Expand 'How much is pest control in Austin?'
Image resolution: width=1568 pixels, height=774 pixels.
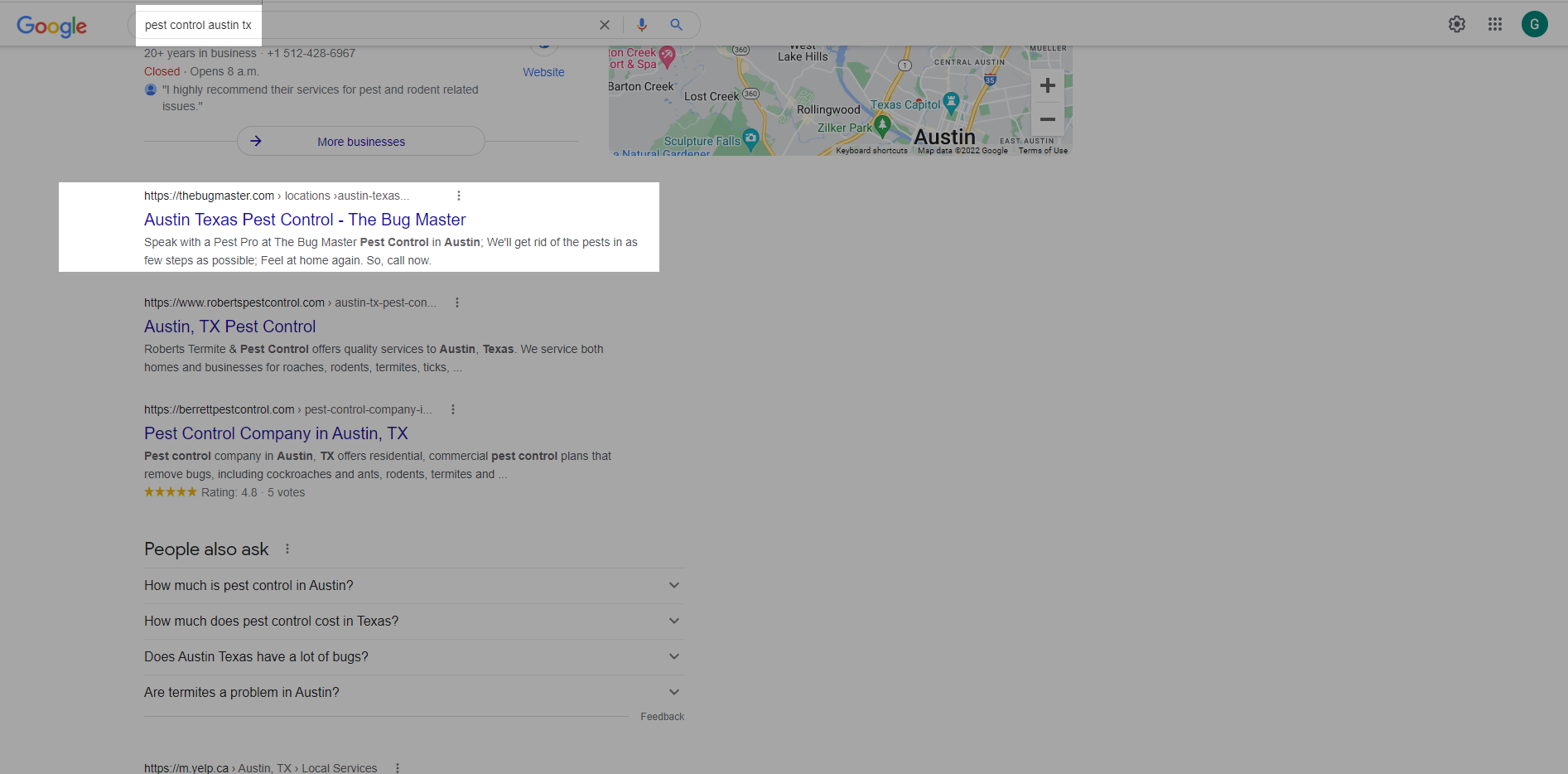coord(673,585)
